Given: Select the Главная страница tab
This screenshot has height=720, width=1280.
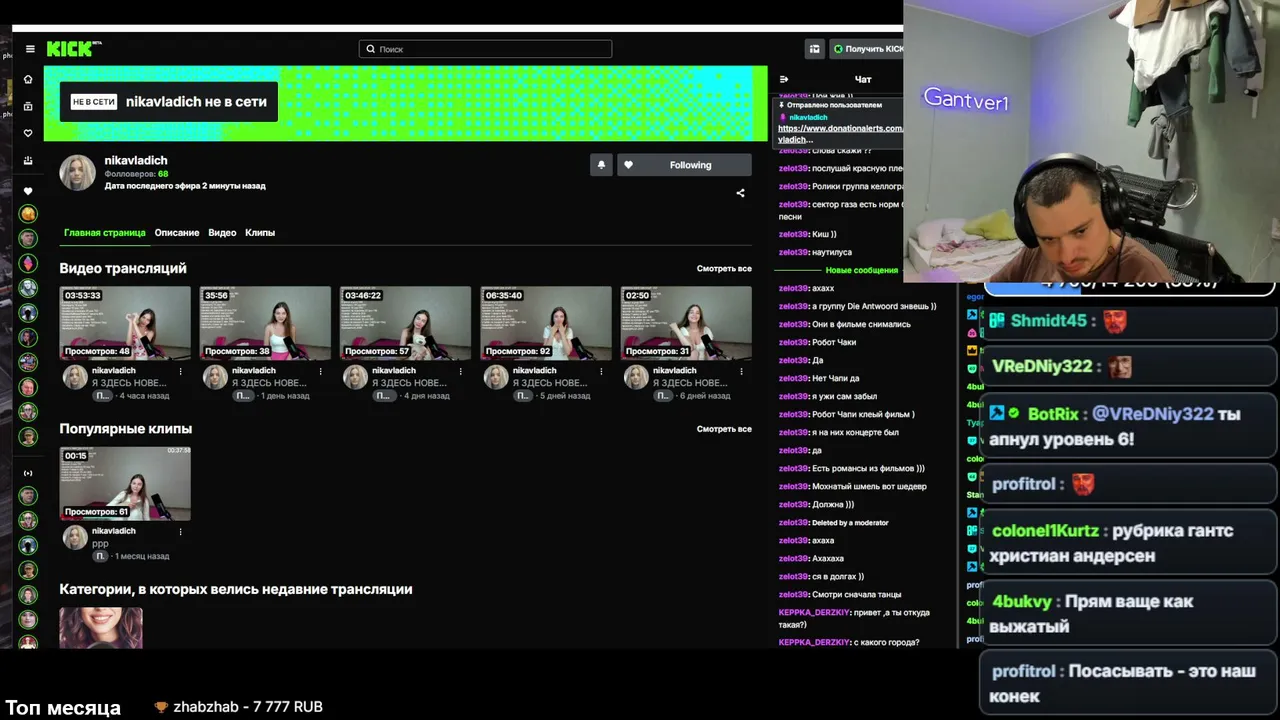Looking at the screenshot, I should [105, 233].
